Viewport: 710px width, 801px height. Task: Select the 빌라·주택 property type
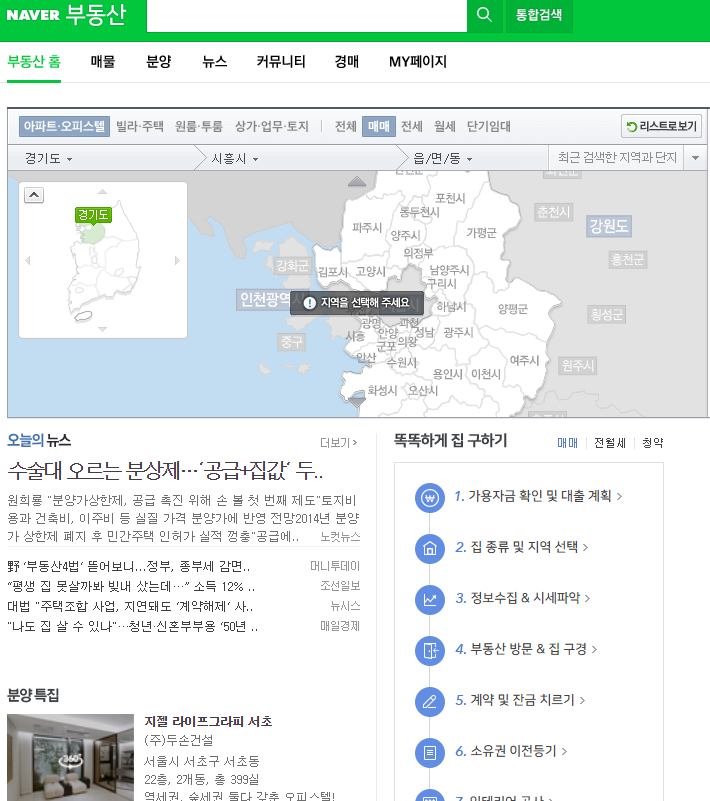pyautogui.click(x=140, y=126)
